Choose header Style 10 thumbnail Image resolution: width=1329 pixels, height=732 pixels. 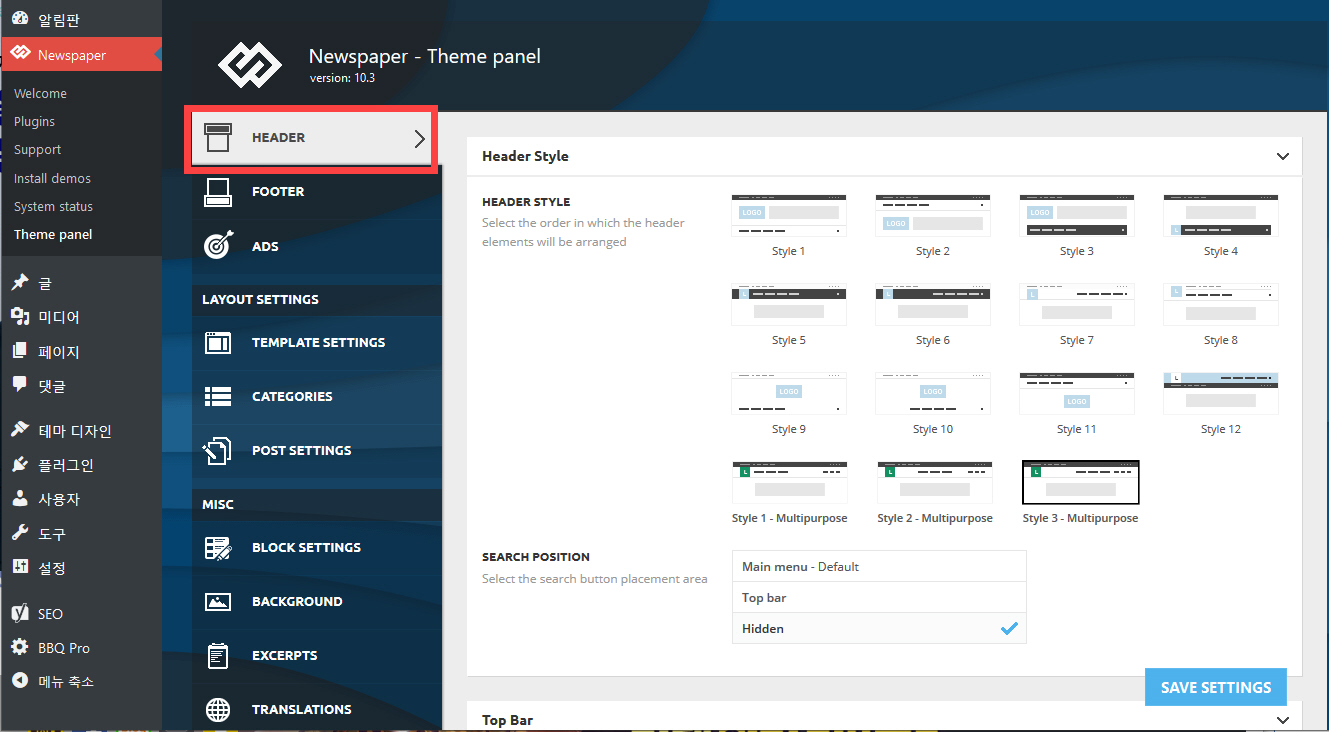[933, 393]
